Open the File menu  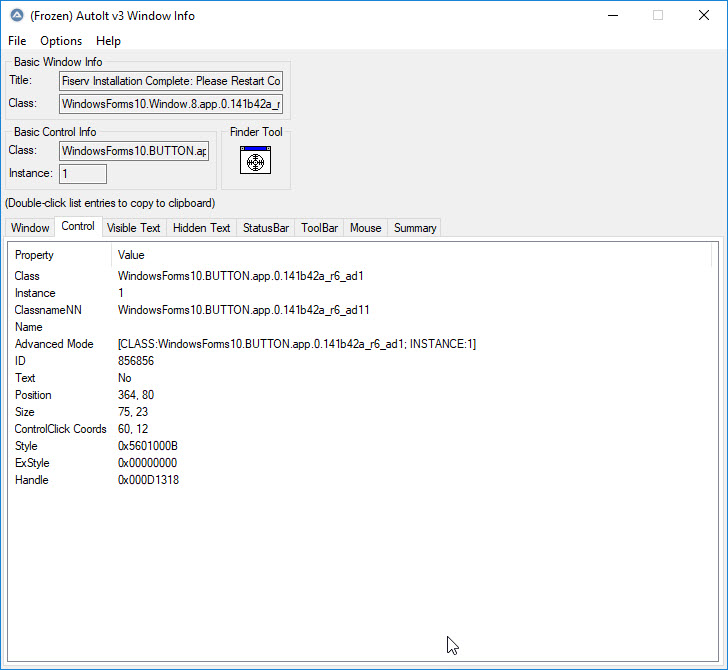17,41
